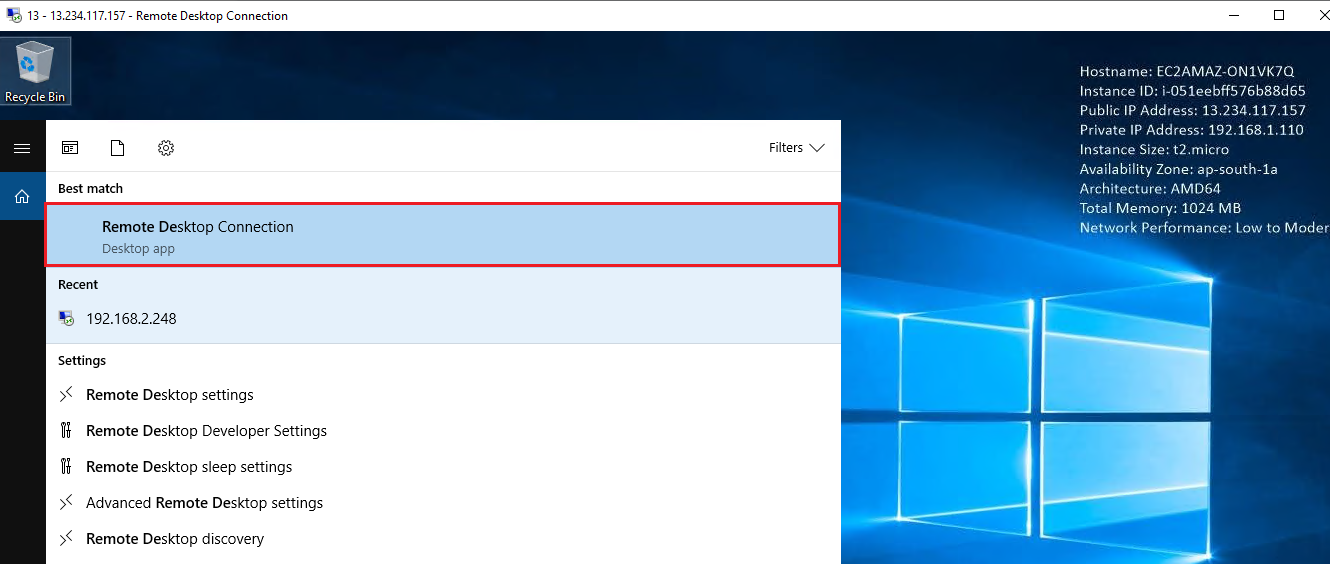Select the Recycle Bin desktop icon
Image resolution: width=1330 pixels, height=564 pixels.
pyautogui.click(x=35, y=71)
